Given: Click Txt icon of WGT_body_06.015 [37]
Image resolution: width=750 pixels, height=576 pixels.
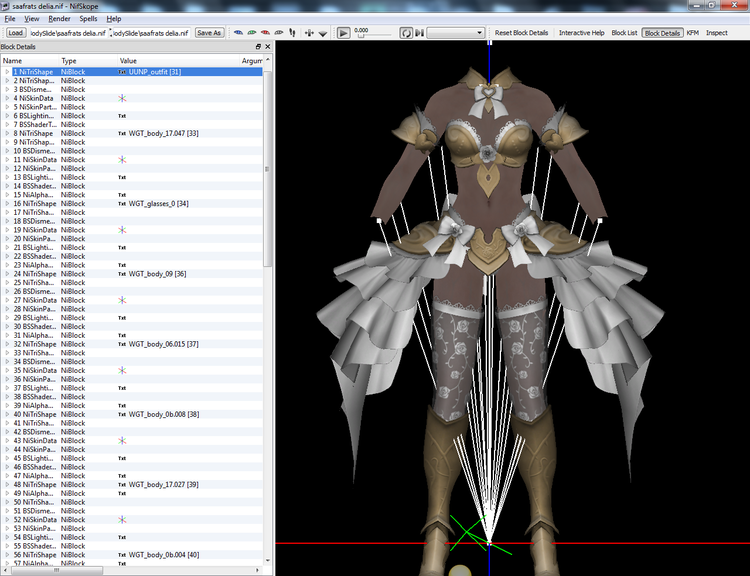Looking at the screenshot, I should pos(122,344).
